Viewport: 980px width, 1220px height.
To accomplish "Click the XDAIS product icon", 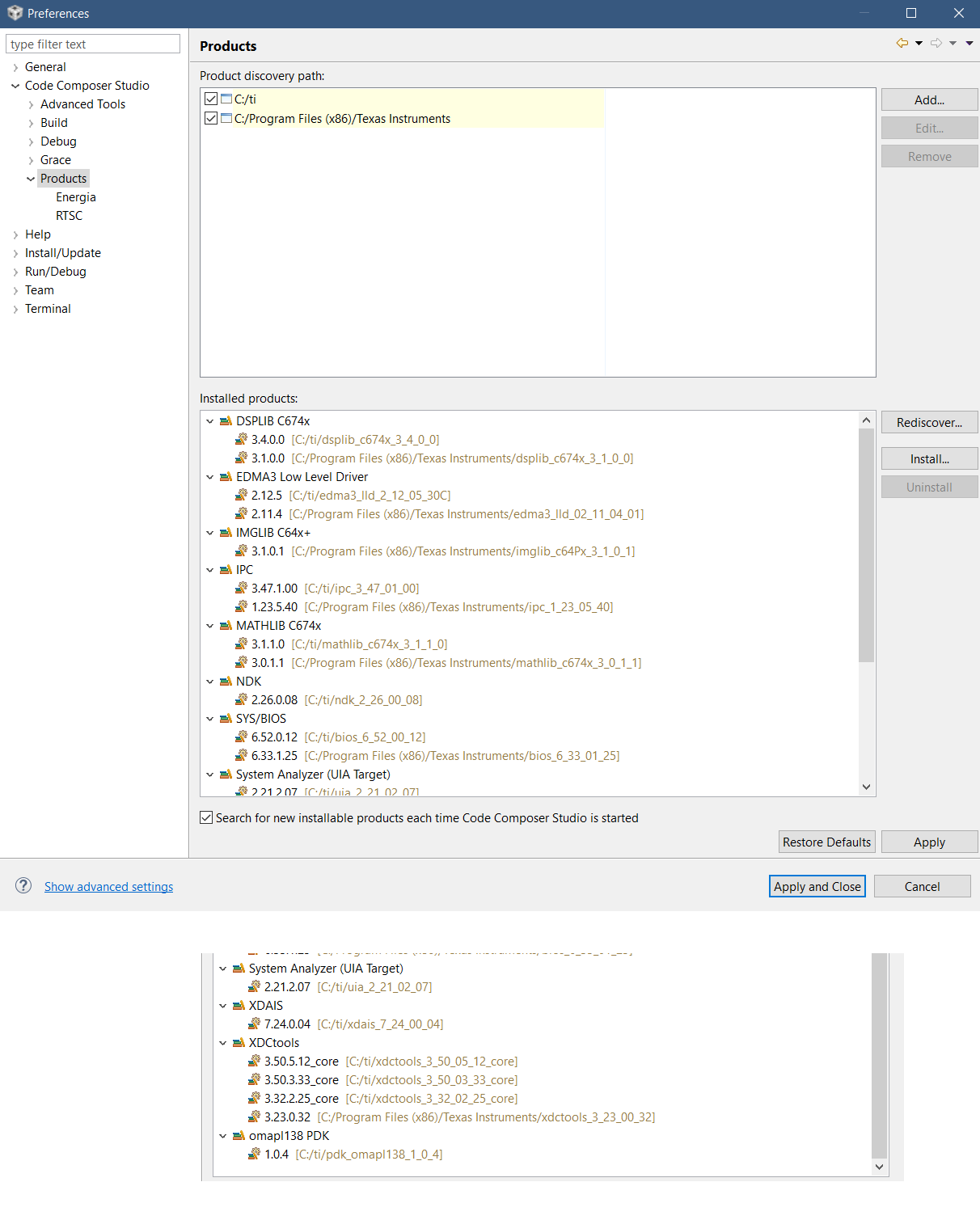I will point(239,1006).
